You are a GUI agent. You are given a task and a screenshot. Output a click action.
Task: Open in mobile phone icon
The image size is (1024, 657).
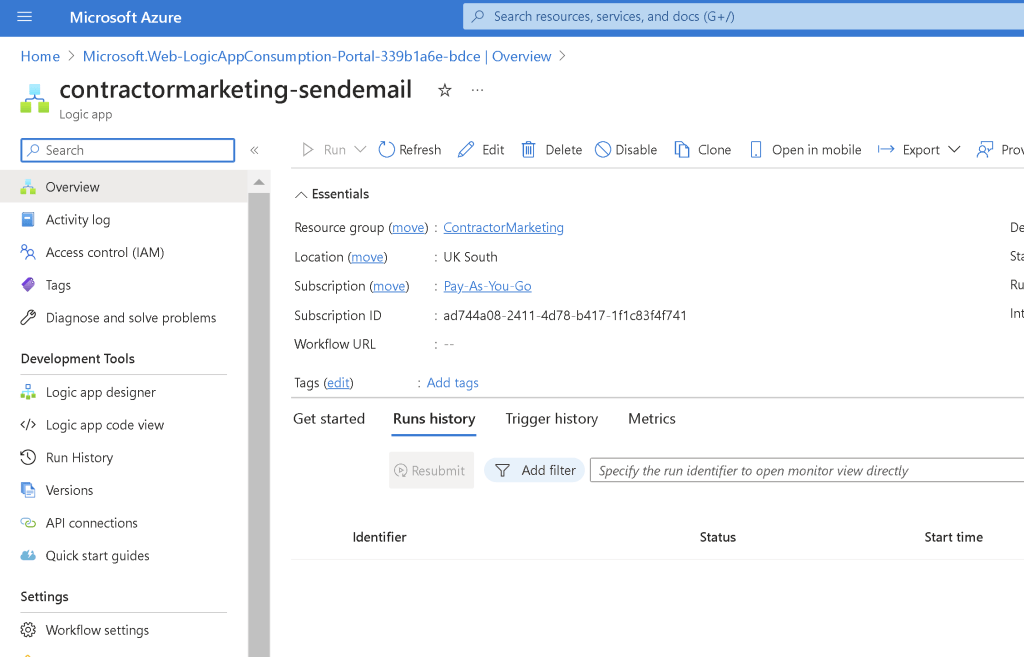coord(756,150)
